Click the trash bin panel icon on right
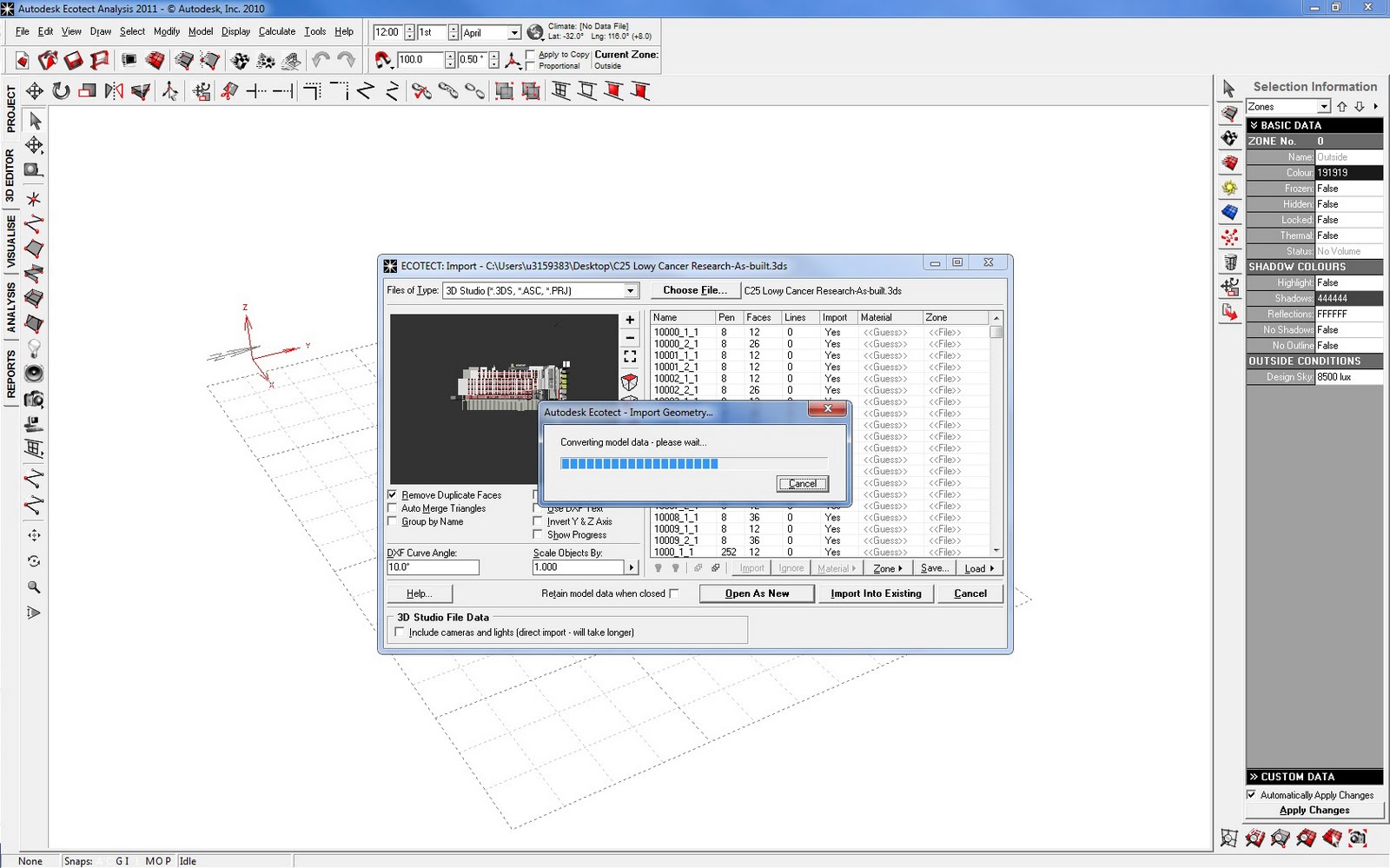The image size is (1390, 868). pyautogui.click(x=1229, y=262)
